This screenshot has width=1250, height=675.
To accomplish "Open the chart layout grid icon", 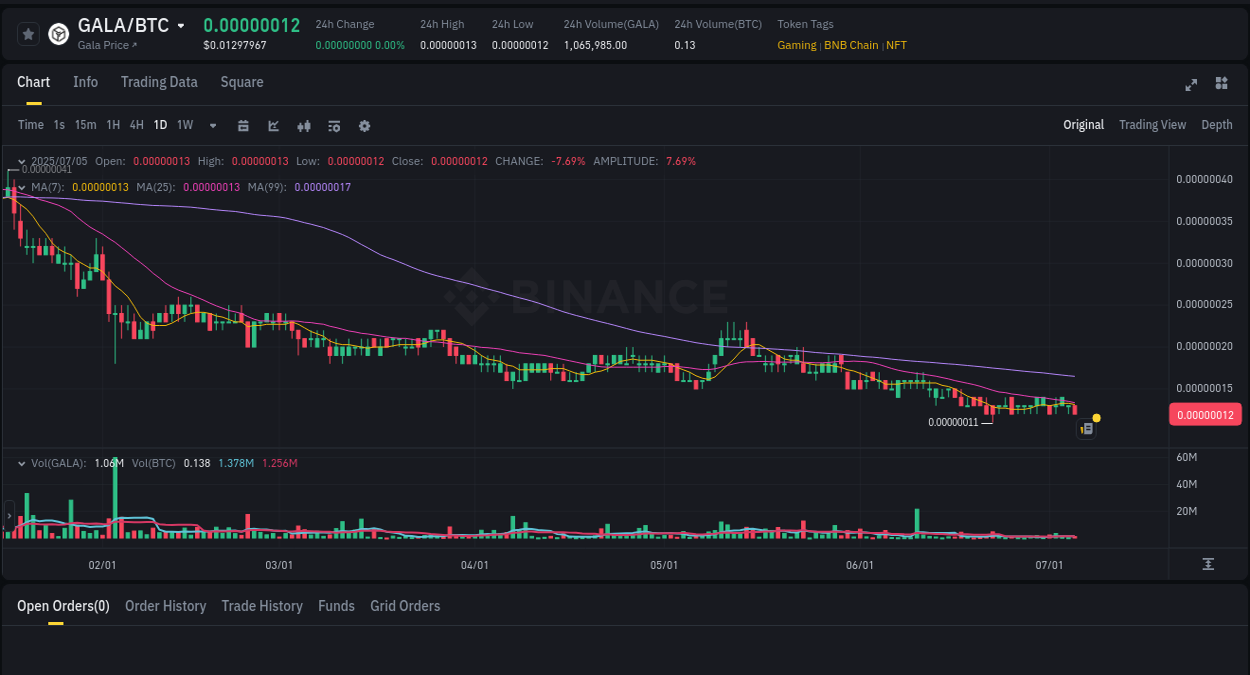I will point(1221,85).
